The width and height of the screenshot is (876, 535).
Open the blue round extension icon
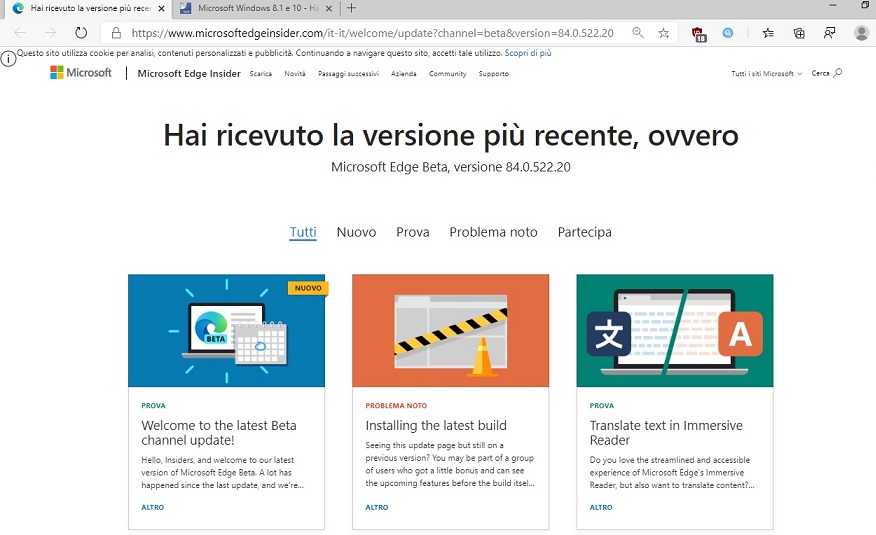(x=727, y=33)
